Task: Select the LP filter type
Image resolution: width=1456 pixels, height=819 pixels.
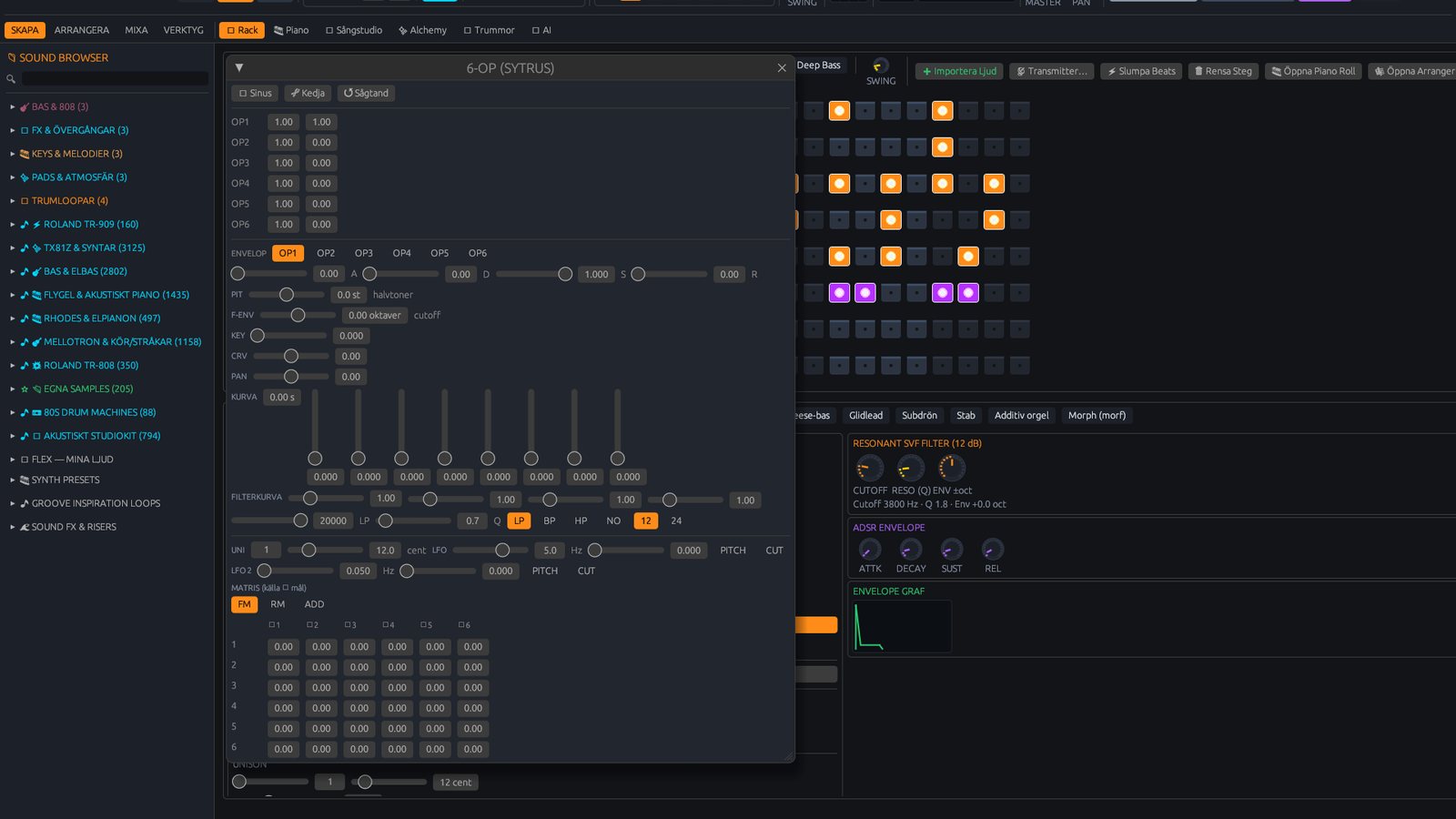Action: (x=519, y=521)
